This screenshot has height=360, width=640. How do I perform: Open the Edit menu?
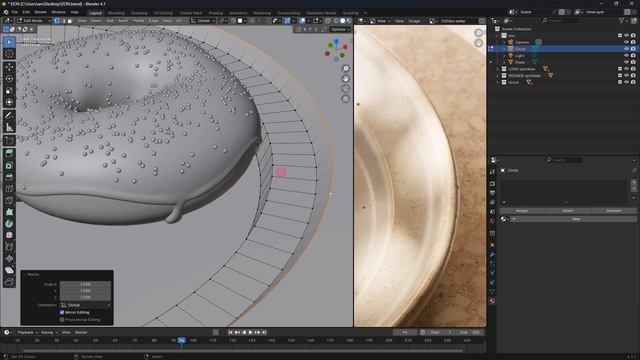pyautogui.click(x=26, y=12)
